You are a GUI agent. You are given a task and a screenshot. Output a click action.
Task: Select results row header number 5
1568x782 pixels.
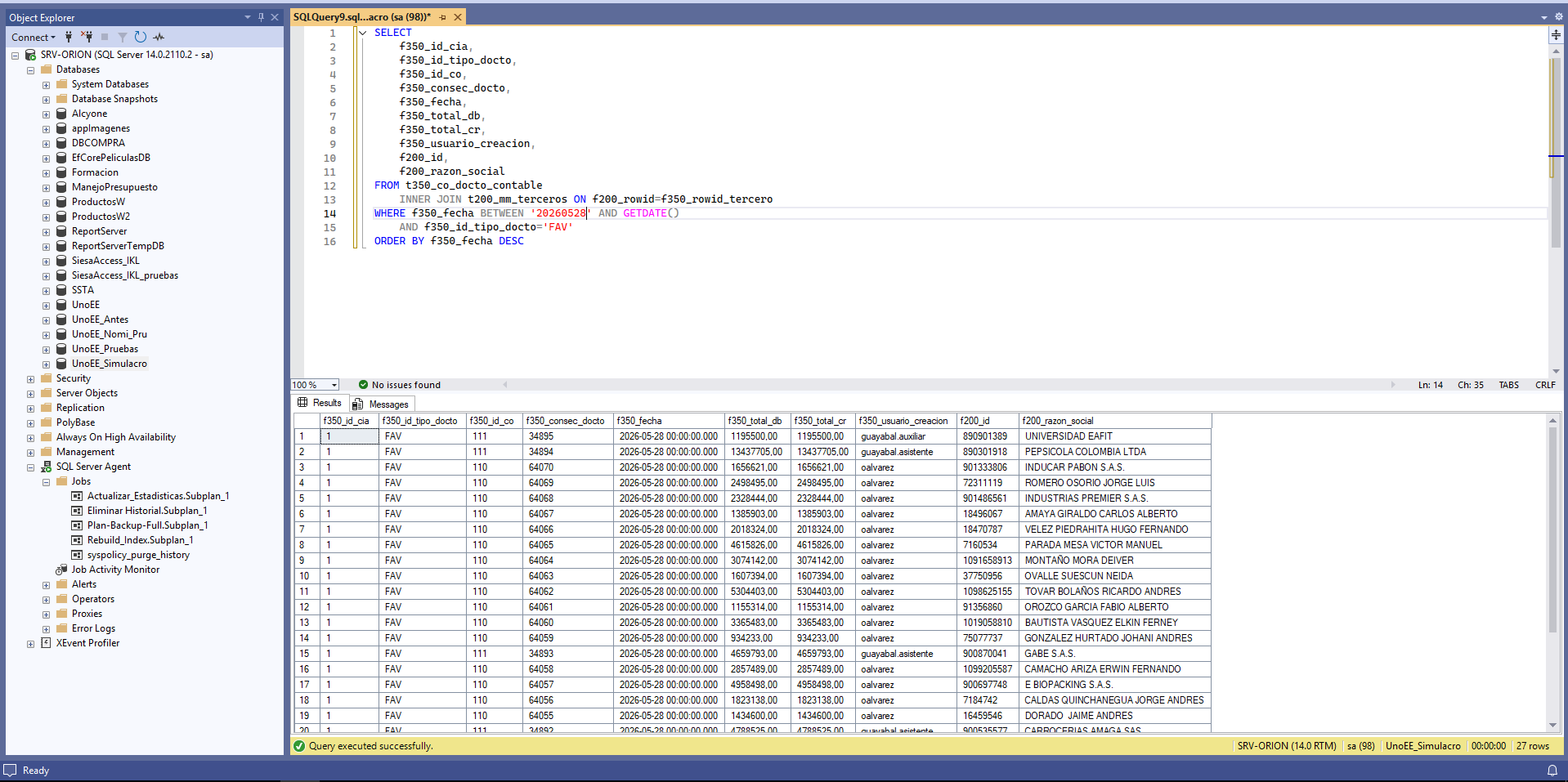tap(307, 498)
